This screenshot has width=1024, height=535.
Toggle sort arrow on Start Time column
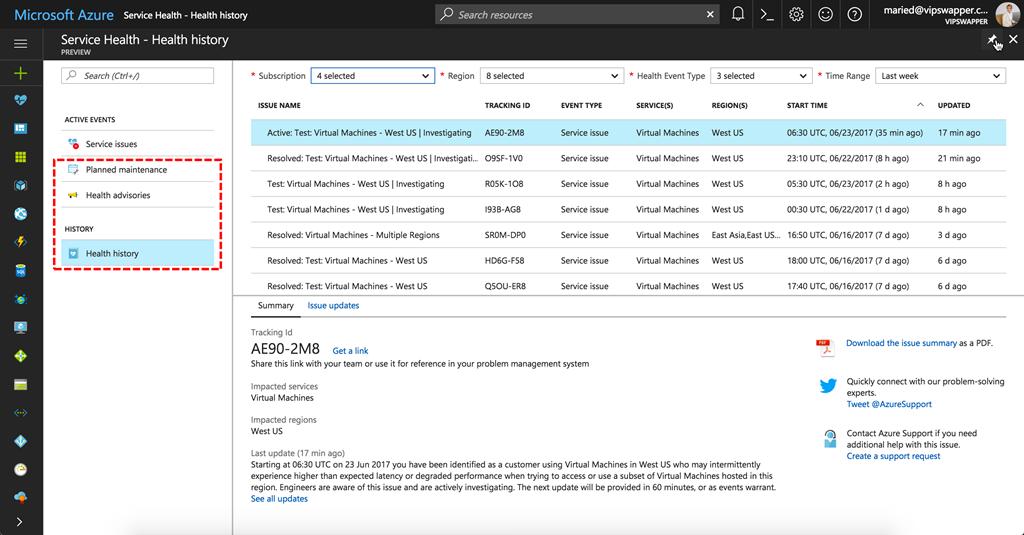[920, 105]
